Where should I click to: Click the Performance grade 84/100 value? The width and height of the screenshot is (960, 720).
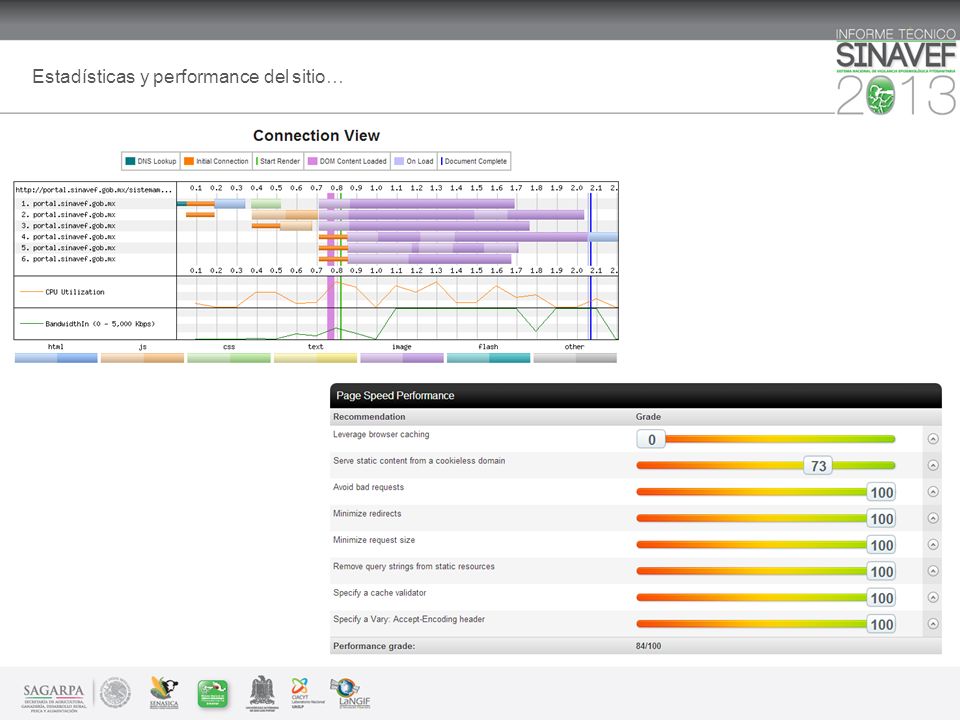point(648,646)
